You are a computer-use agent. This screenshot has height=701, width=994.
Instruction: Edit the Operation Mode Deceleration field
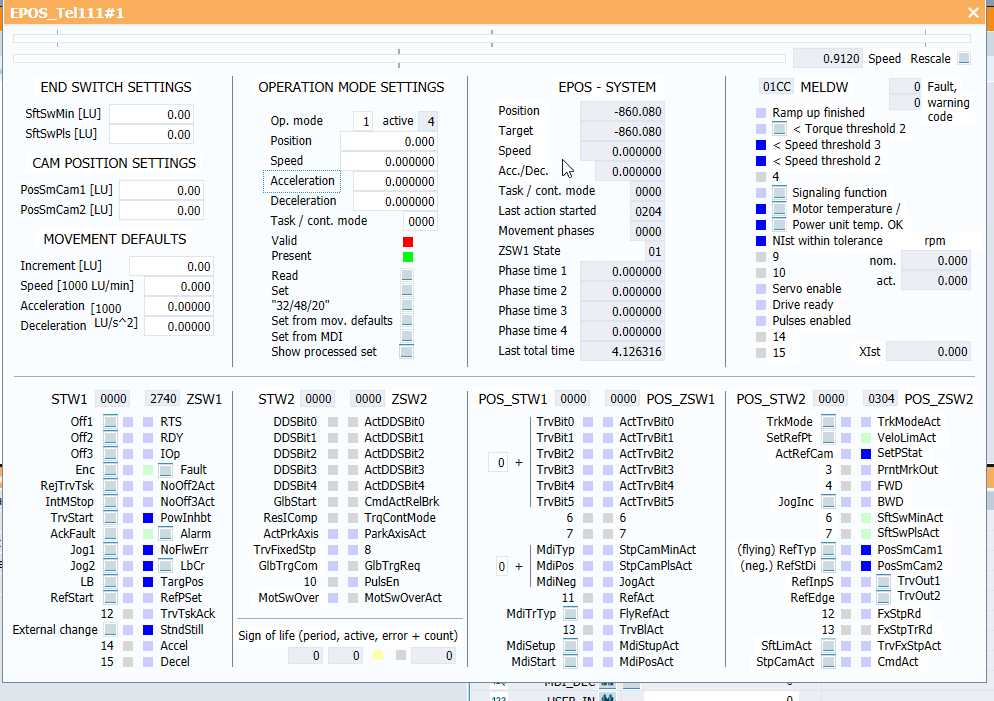[x=395, y=202]
